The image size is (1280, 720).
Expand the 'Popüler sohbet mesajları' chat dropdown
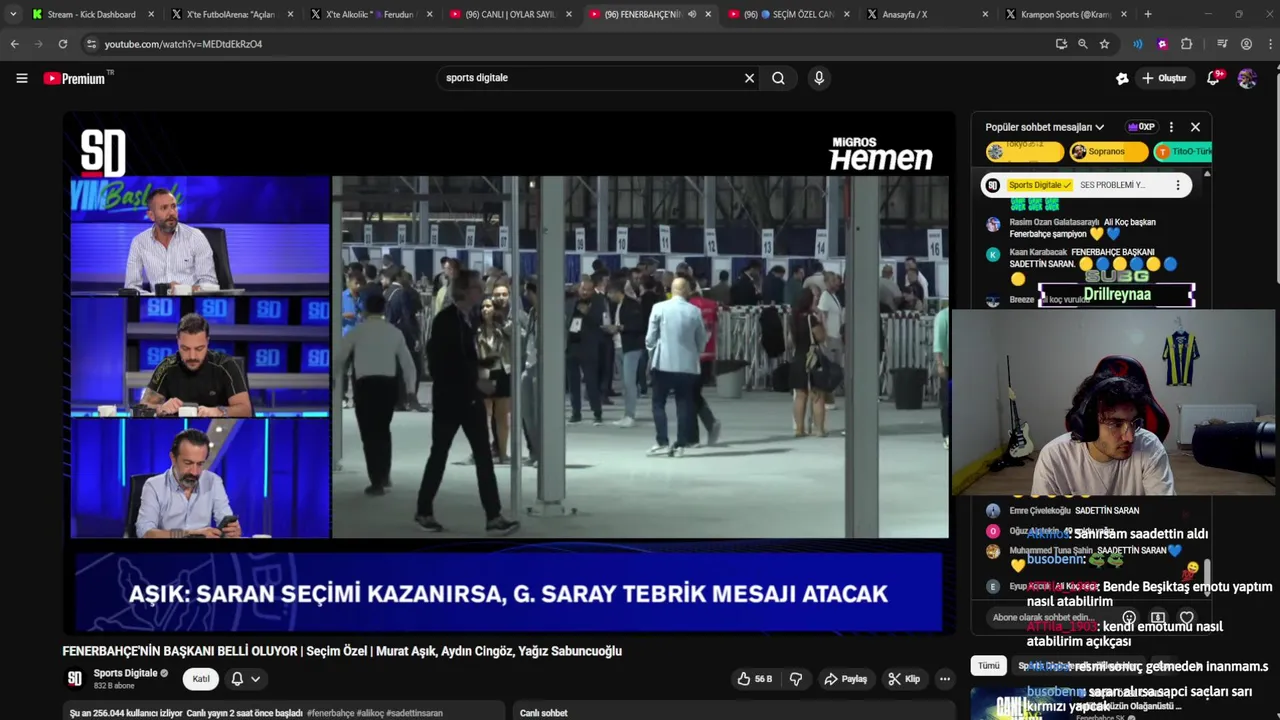coord(1044,127)
